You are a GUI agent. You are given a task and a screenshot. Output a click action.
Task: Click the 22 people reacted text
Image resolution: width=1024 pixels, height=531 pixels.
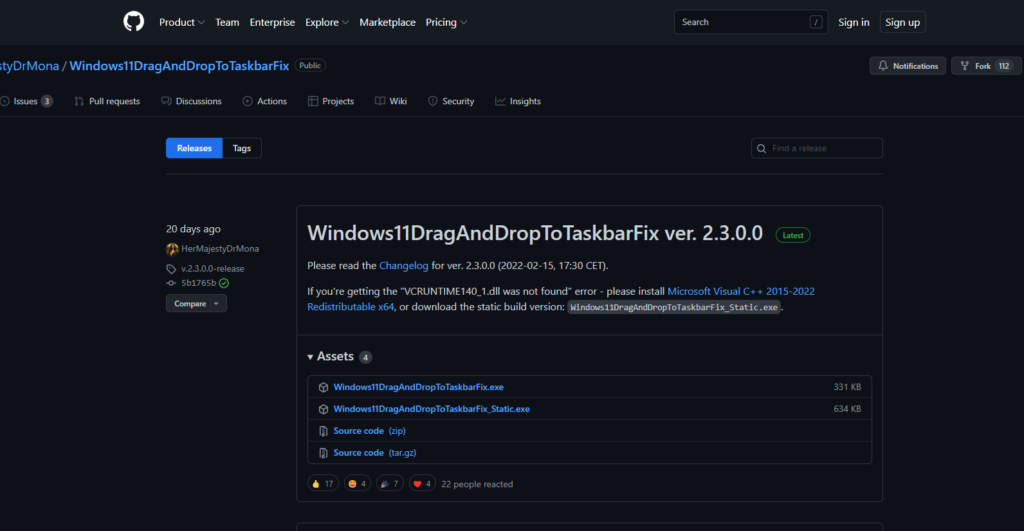pyautogui.click(x=477, y=484)
